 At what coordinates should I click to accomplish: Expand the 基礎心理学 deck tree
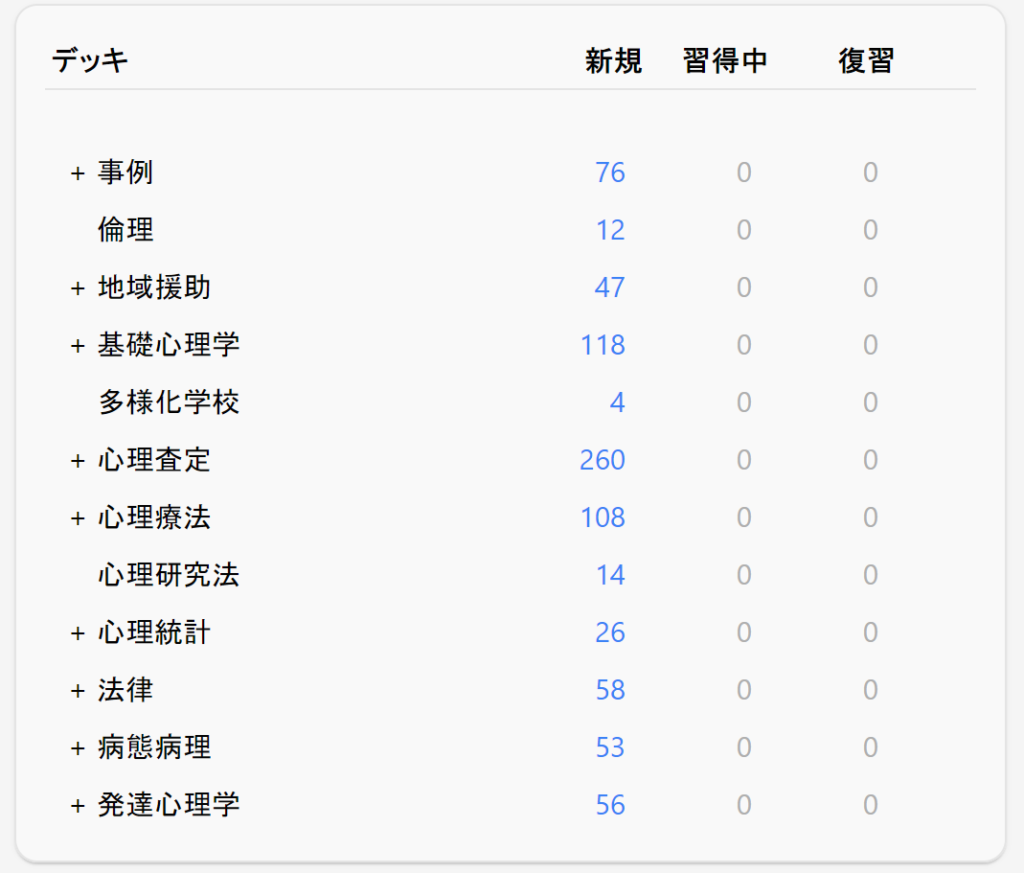(77, 346)
